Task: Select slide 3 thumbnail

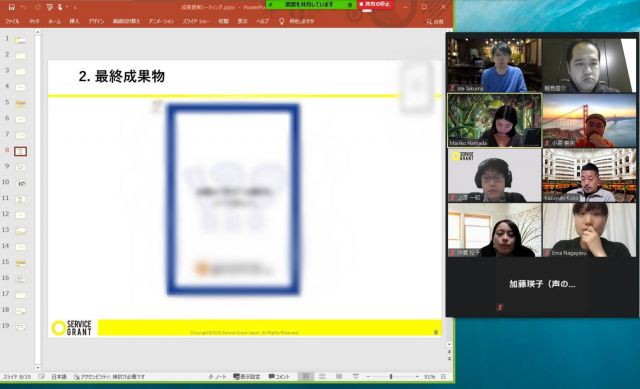Action: pos(20,71)
